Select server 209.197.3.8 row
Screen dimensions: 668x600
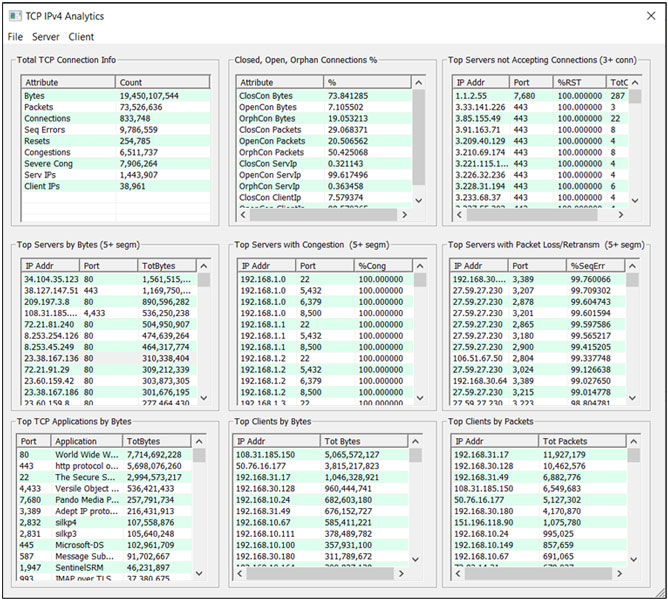click(109, 302)
